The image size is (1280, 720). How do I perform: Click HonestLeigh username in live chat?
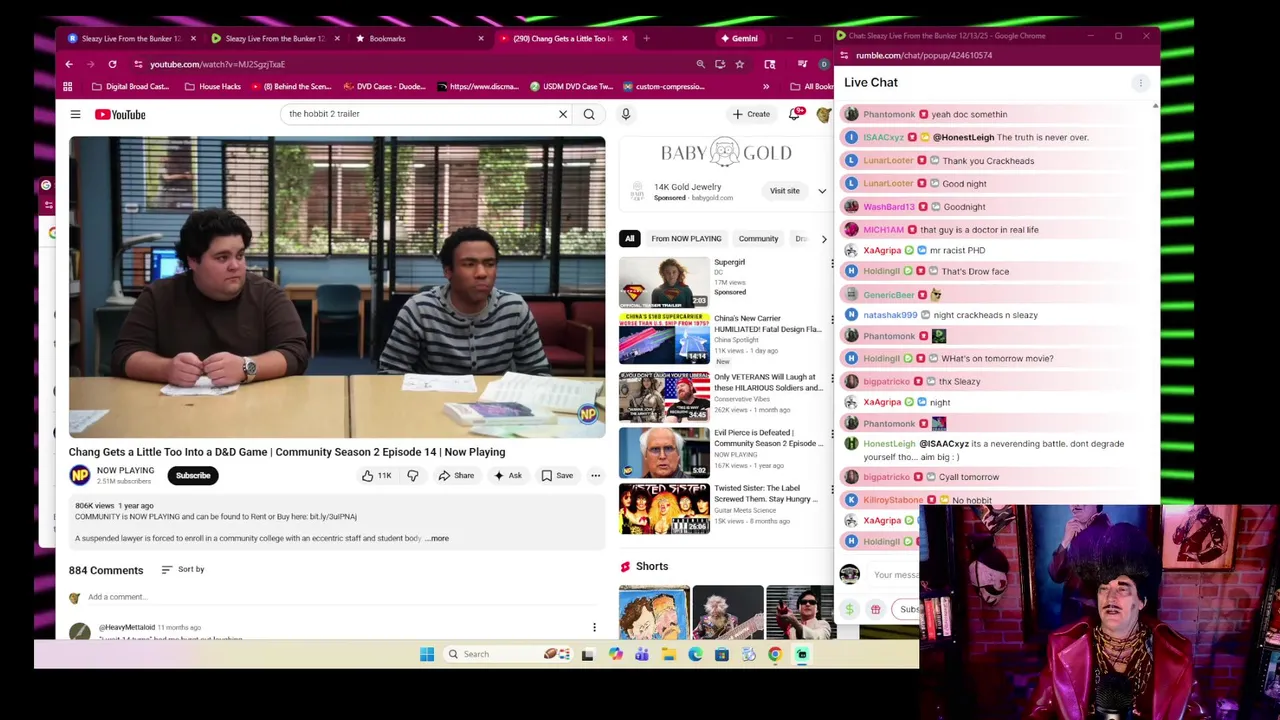pos(889,444)
